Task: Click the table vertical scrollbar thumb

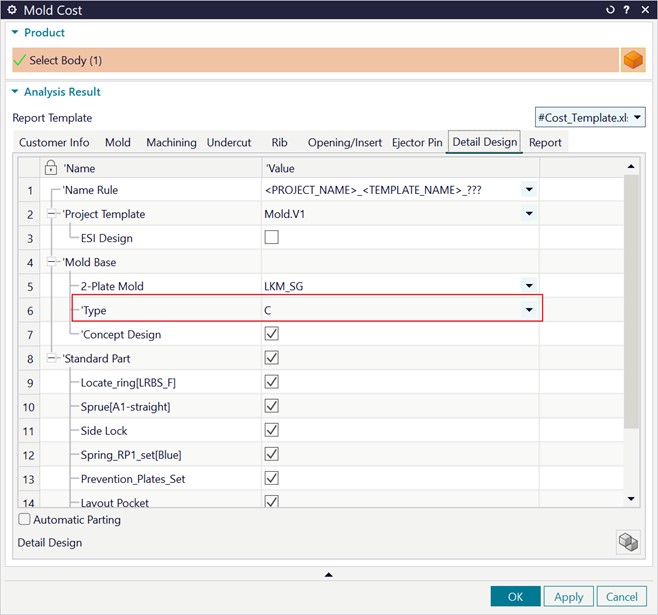Action: [x=631, y=302]
